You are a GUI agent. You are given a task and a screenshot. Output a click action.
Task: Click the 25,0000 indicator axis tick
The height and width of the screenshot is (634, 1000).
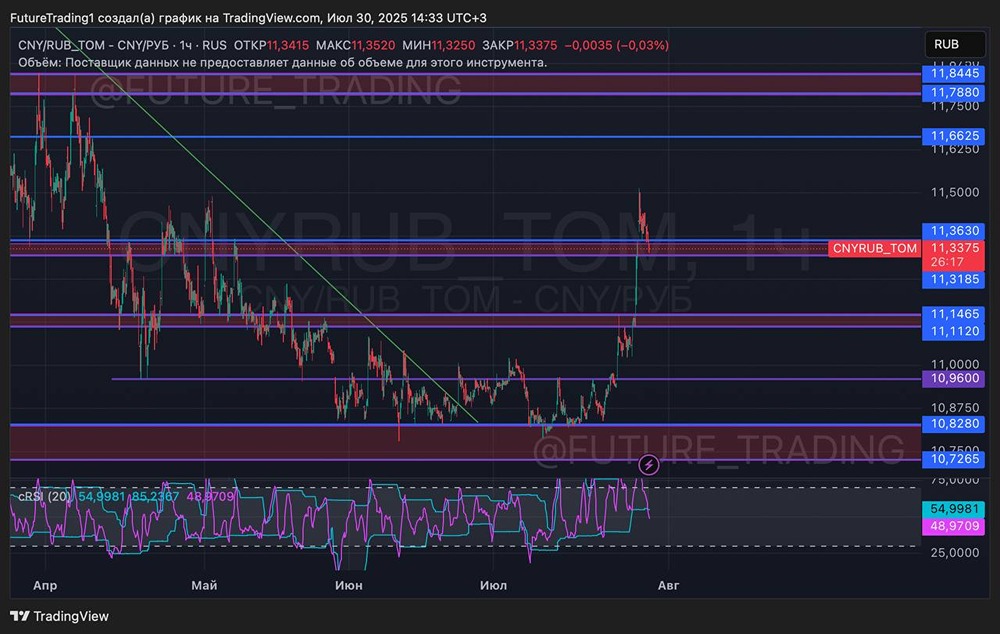click(x=955, y=552)
